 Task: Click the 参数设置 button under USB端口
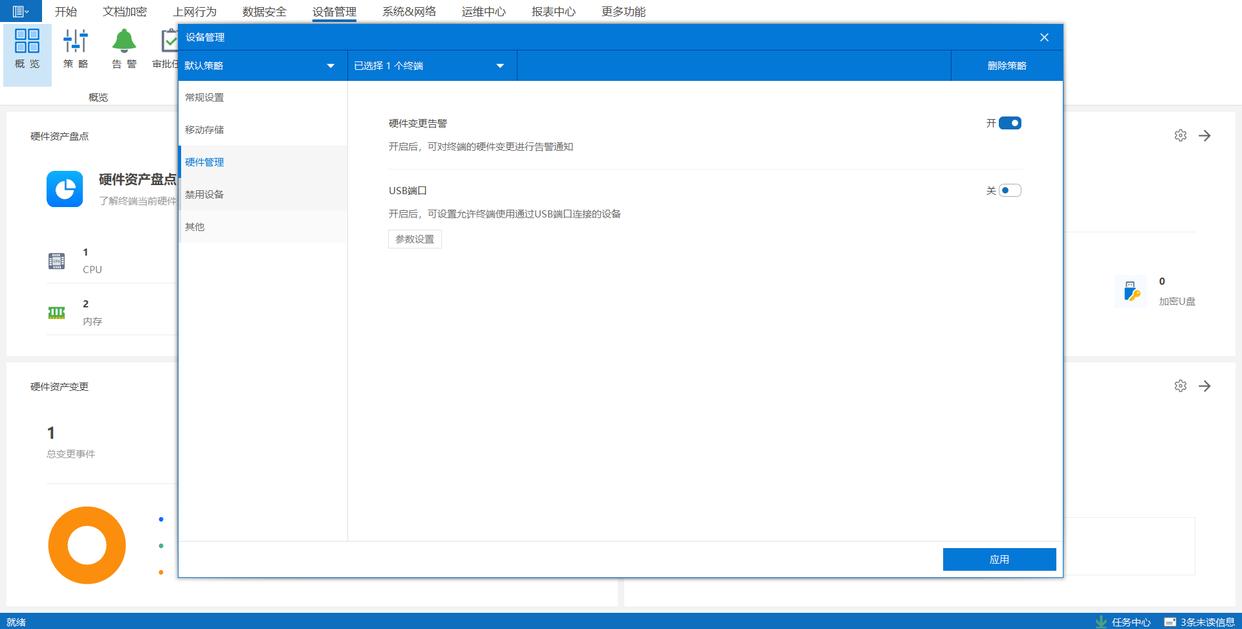click(415, 239)
